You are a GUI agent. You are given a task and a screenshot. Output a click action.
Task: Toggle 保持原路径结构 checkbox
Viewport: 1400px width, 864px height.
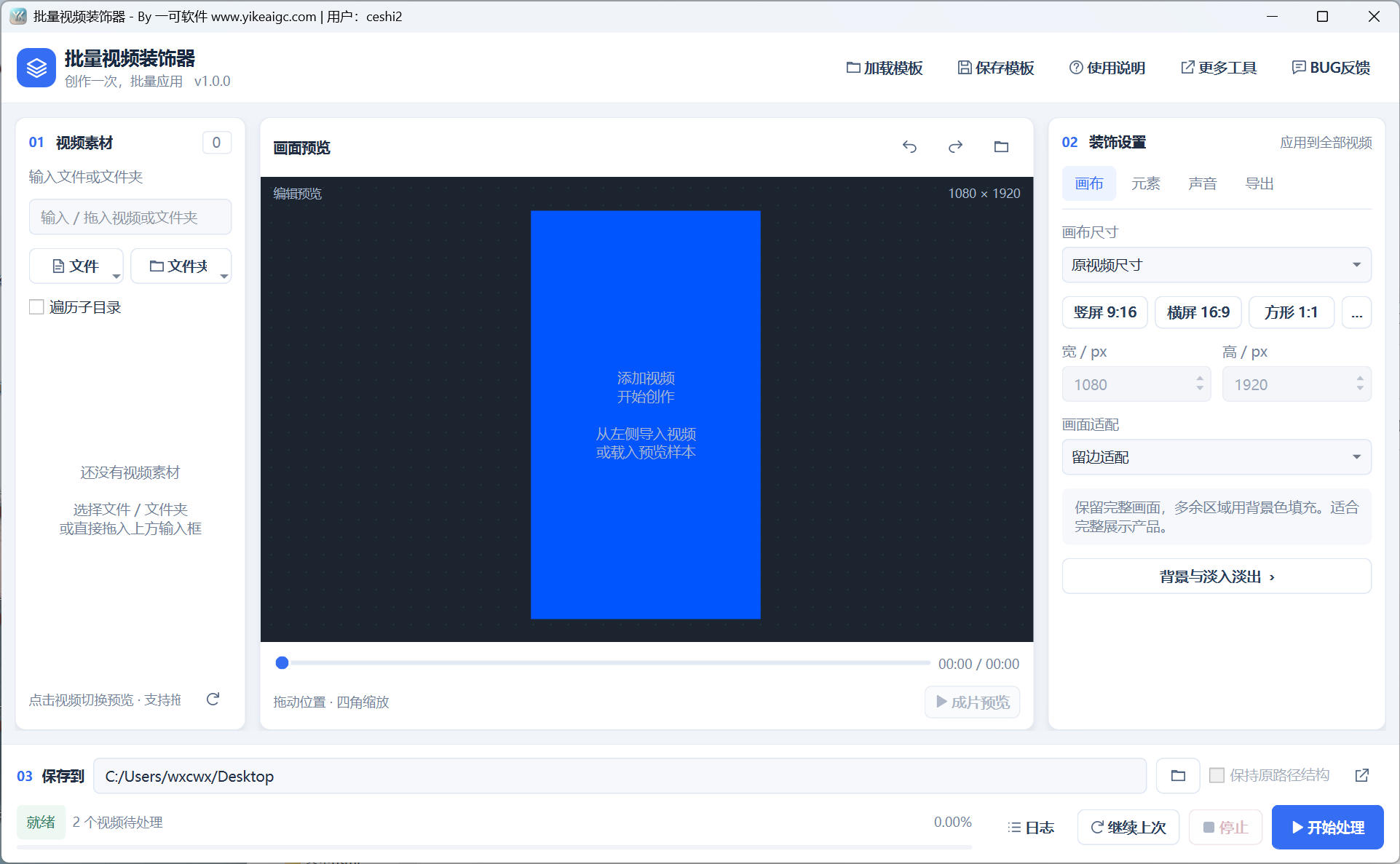[1217, 775]
